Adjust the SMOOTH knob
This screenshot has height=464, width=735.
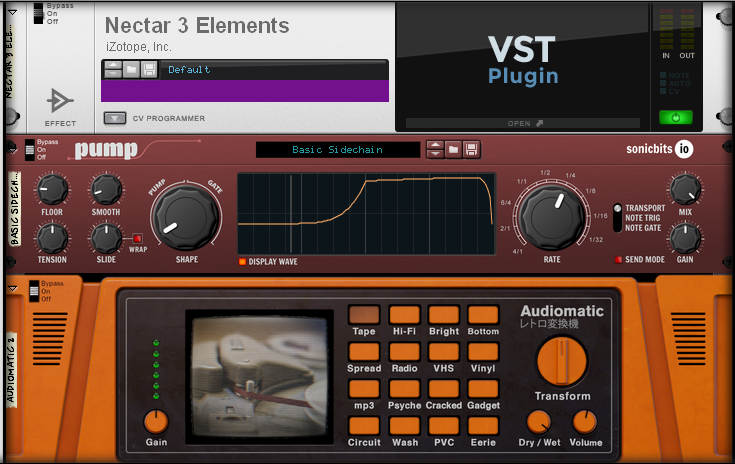pos(106,189)
